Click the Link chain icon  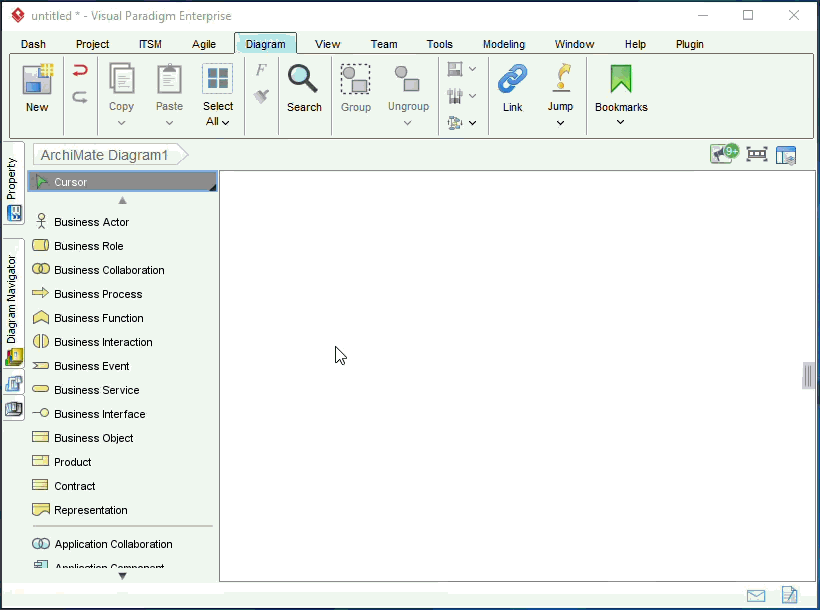[512, 79]
